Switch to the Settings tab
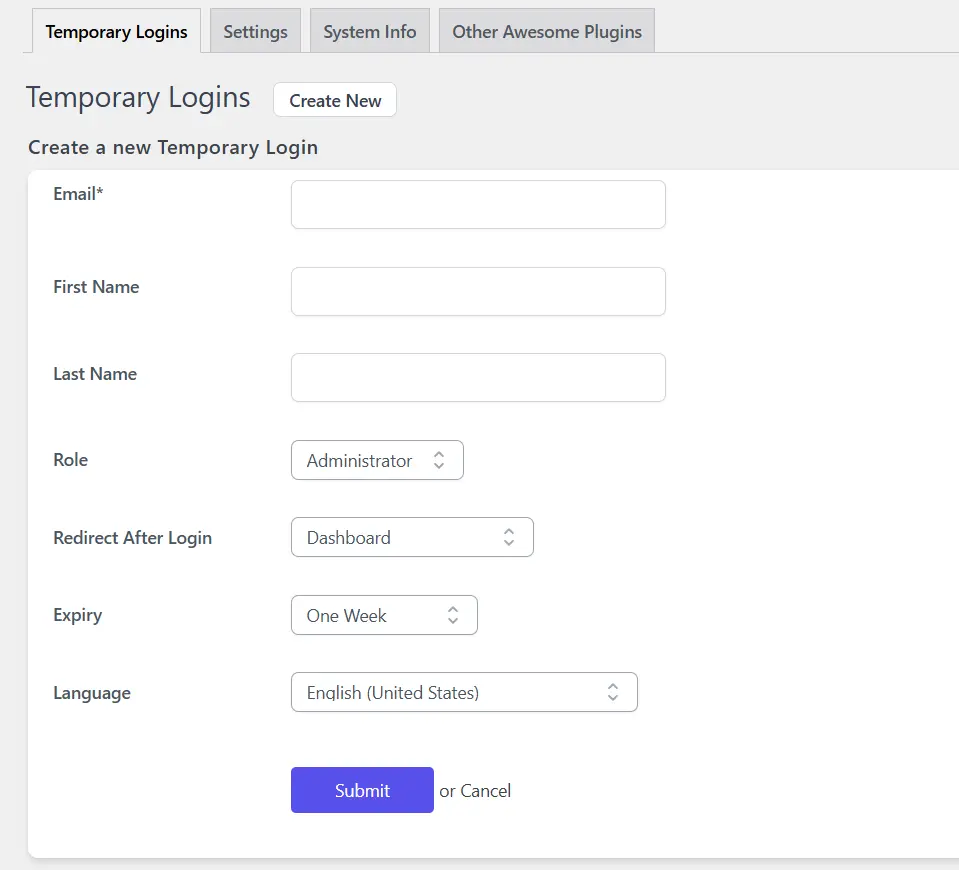959x870 pixels. click(x=255, y=32)
